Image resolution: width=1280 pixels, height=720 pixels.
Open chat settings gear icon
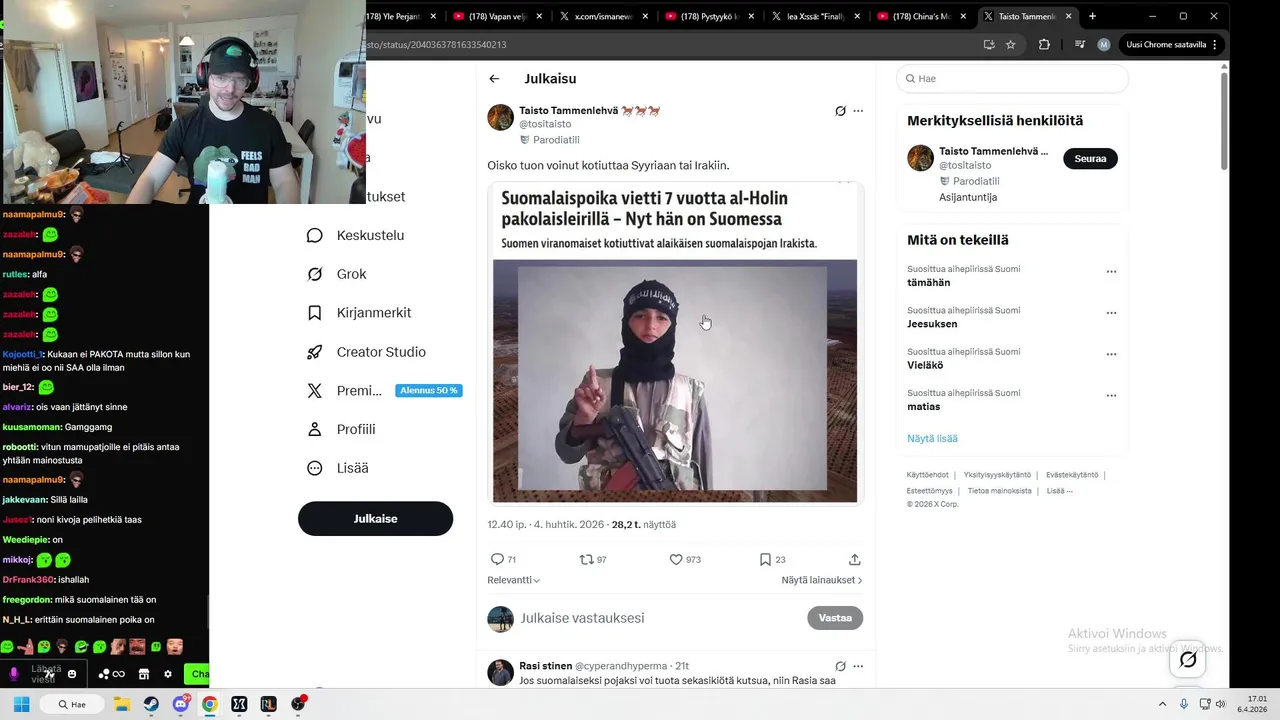pos(168,674)
